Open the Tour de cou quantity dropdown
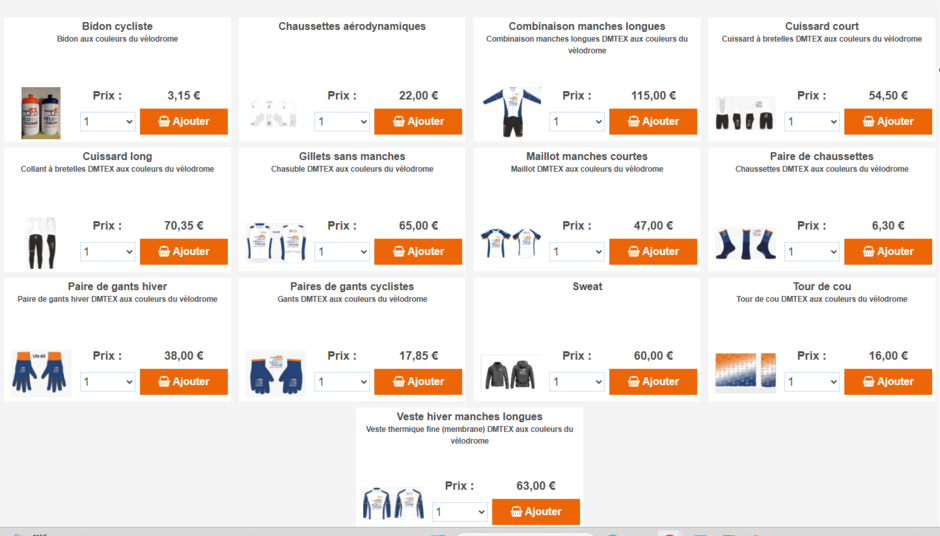 (x=812, y=382)
